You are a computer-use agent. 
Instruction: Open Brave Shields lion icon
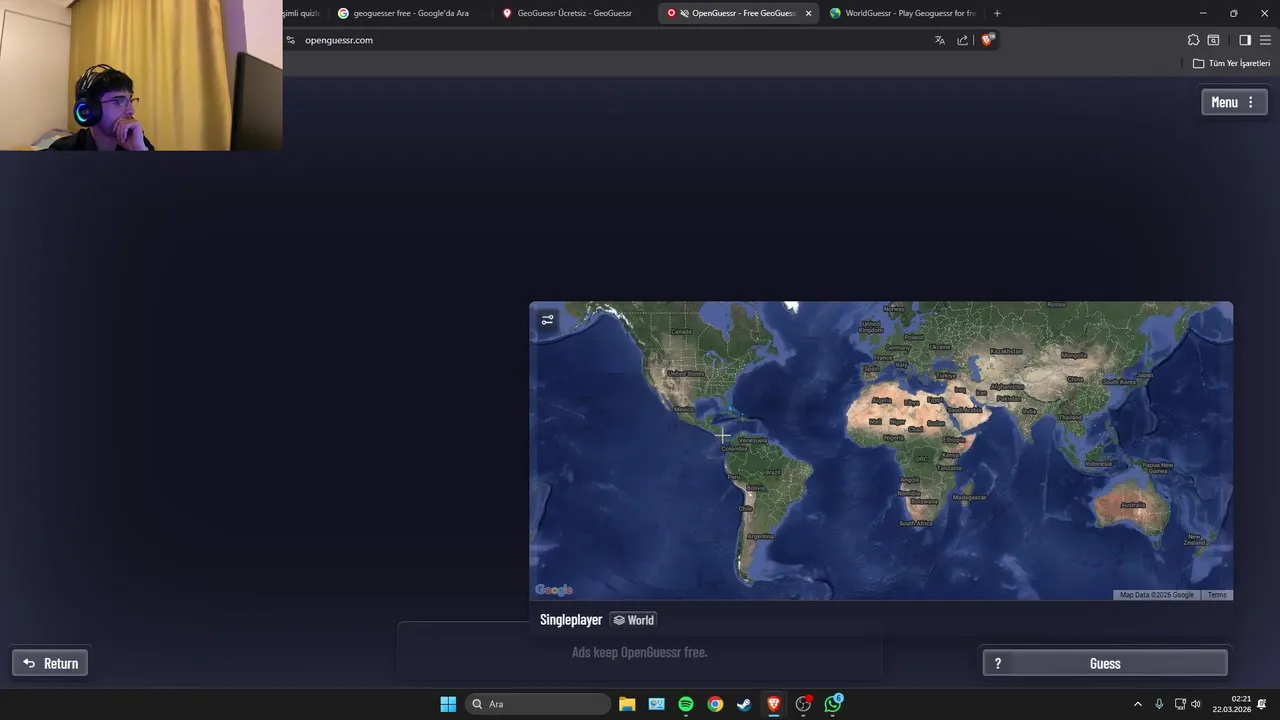click(x=987, y=40)
